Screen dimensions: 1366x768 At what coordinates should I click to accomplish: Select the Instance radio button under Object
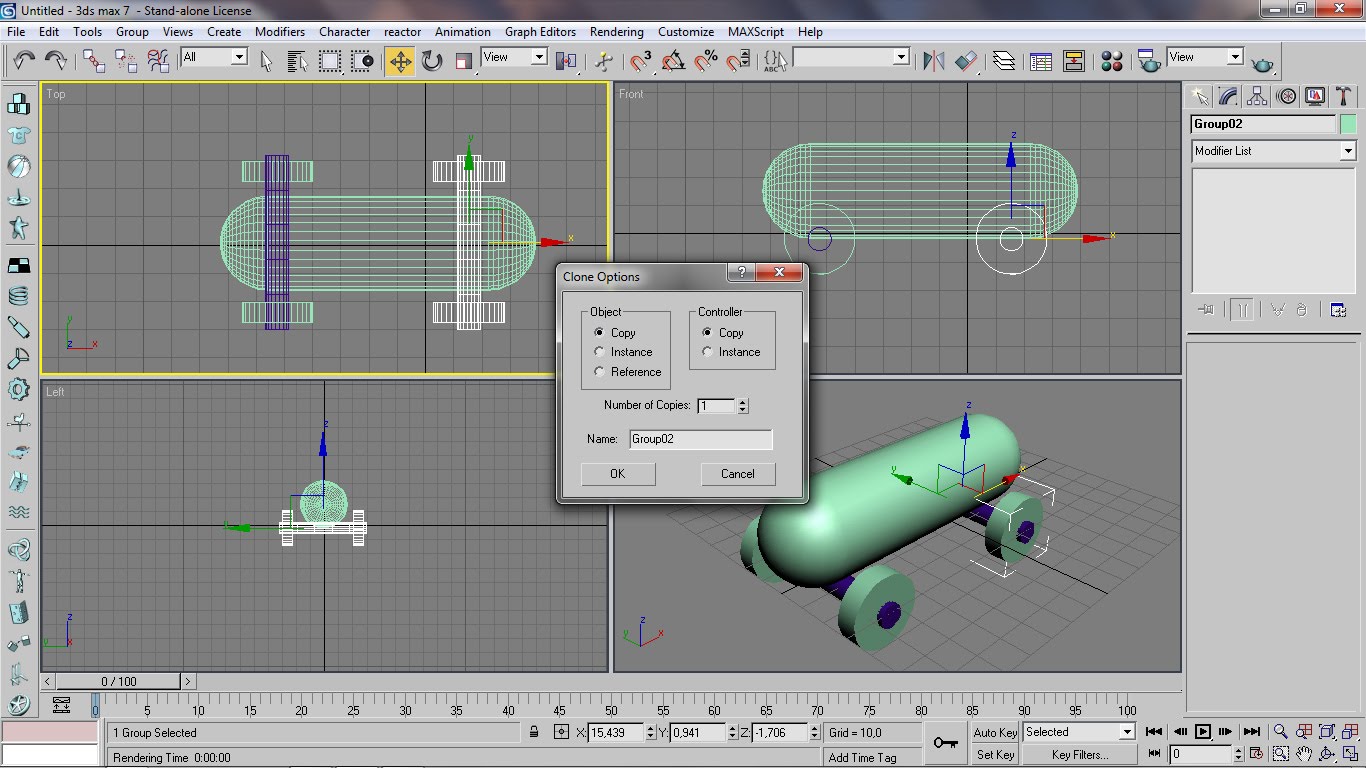[x=600, y=352]
